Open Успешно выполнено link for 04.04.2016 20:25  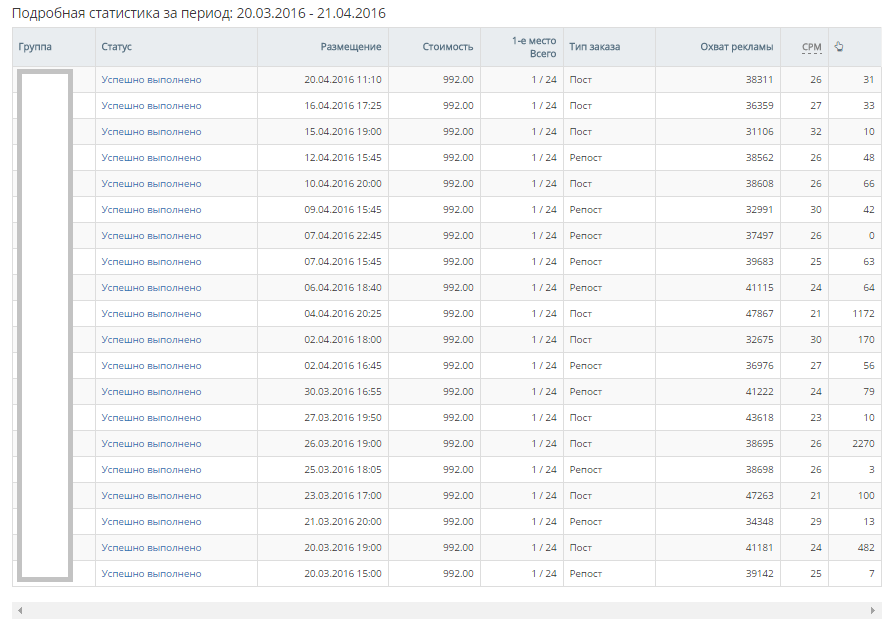pos(151,314)
